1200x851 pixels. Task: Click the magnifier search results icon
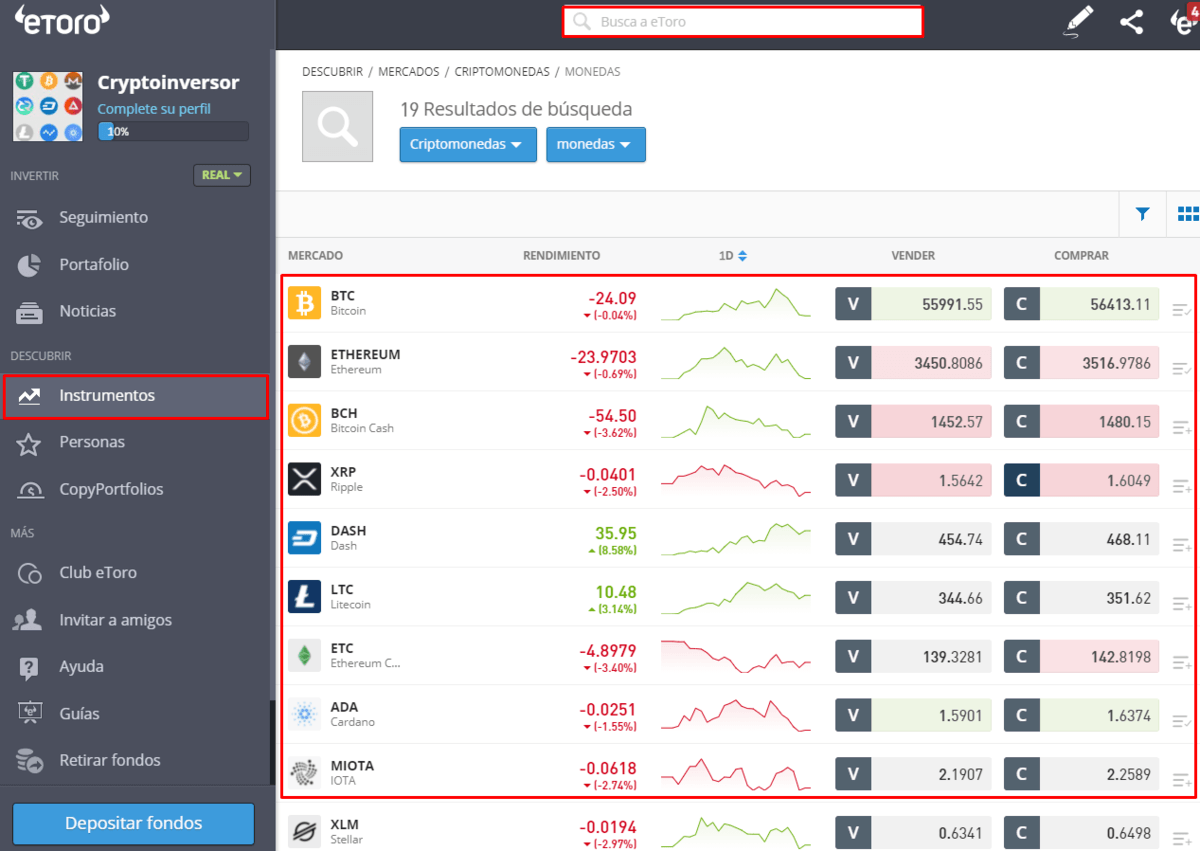[x=337, y=126]
